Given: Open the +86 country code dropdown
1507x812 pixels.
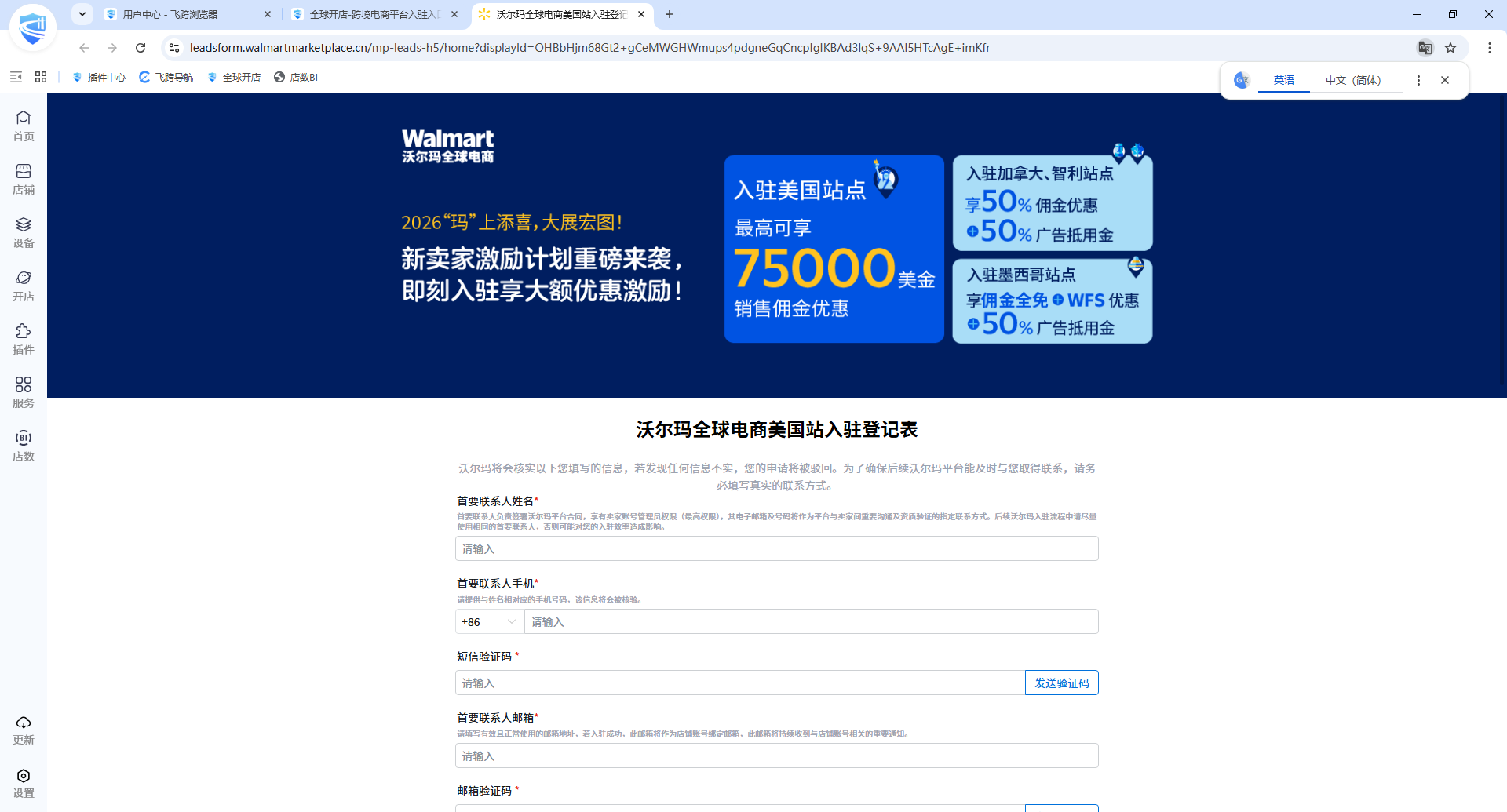Looking at the screenshot, I should click(490, 621).
